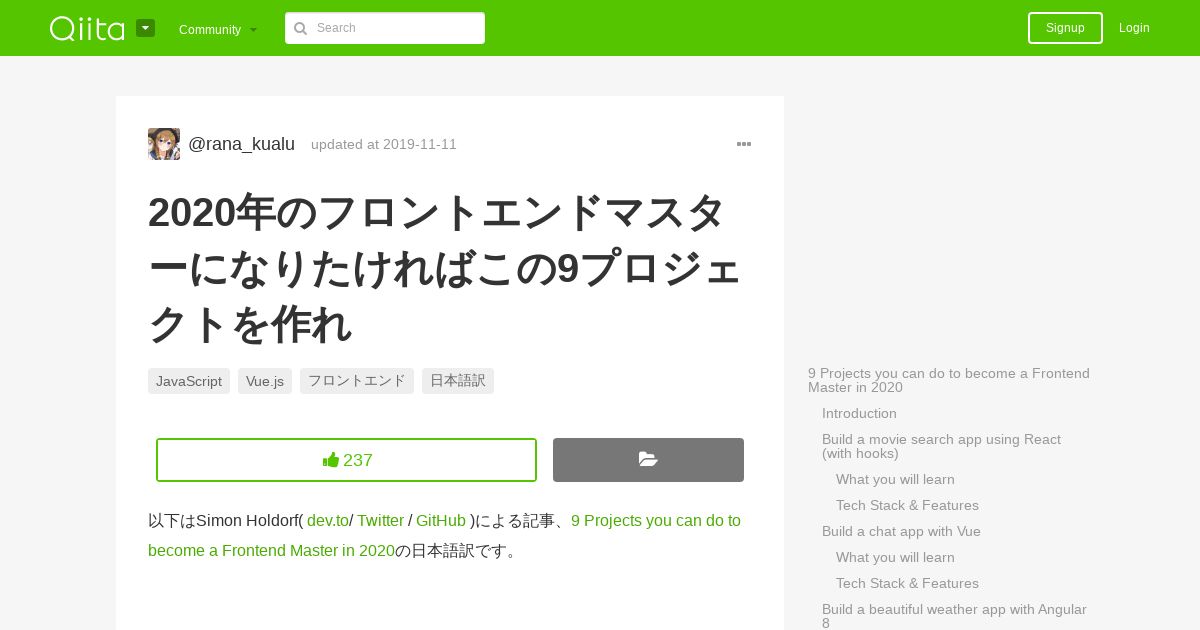Stock the article with folder icon button
The image size is (1200, 630).
click(648, 460)
